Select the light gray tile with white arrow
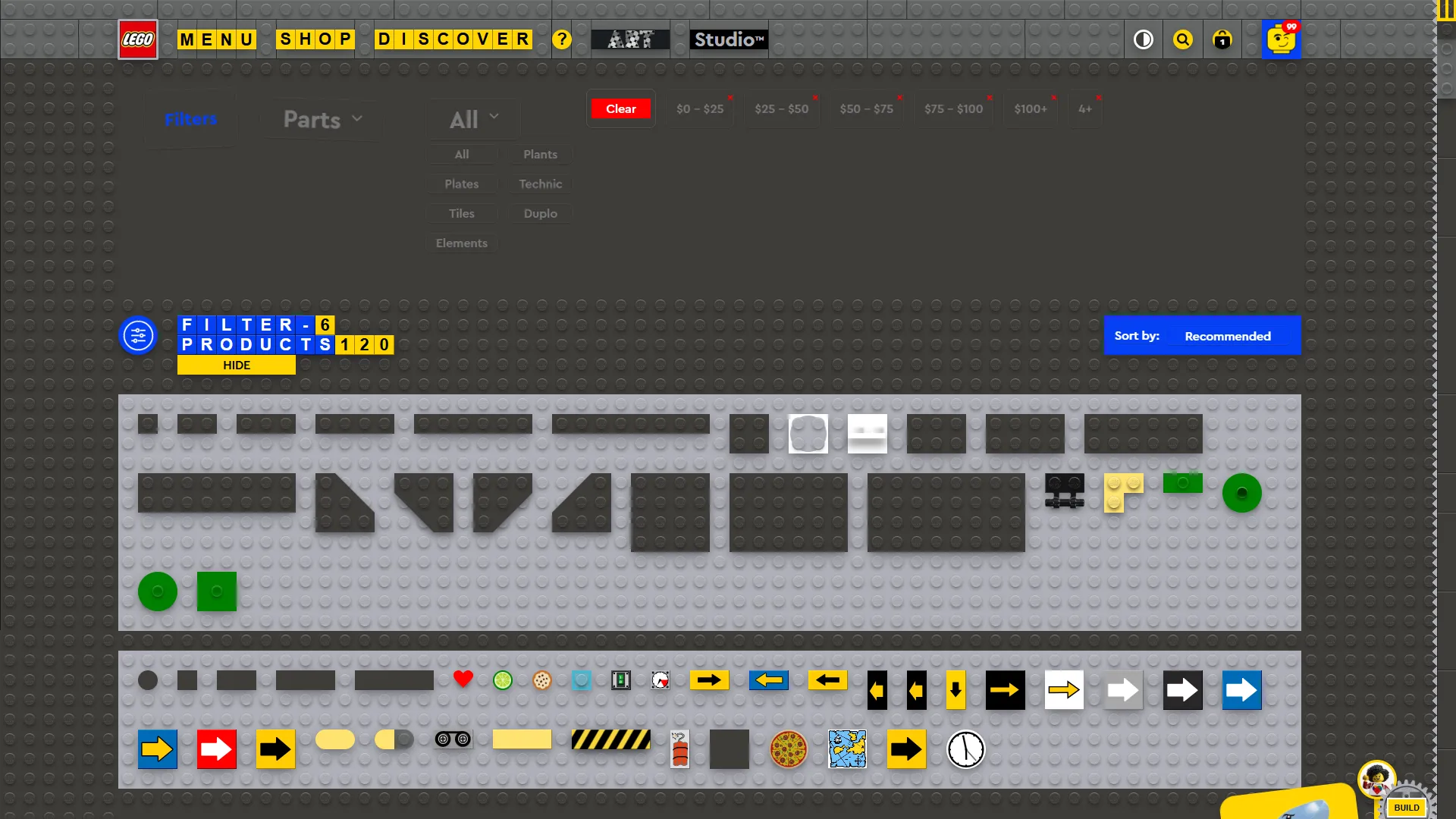1456x819 pixels. (1124, 690)
